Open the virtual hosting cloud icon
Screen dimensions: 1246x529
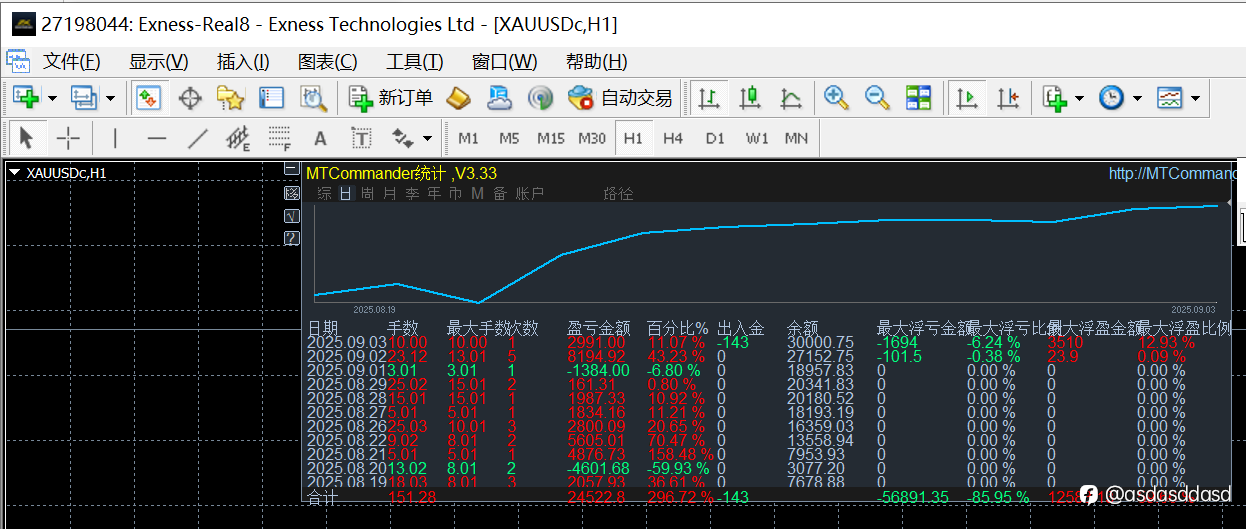tap(499, 98)
